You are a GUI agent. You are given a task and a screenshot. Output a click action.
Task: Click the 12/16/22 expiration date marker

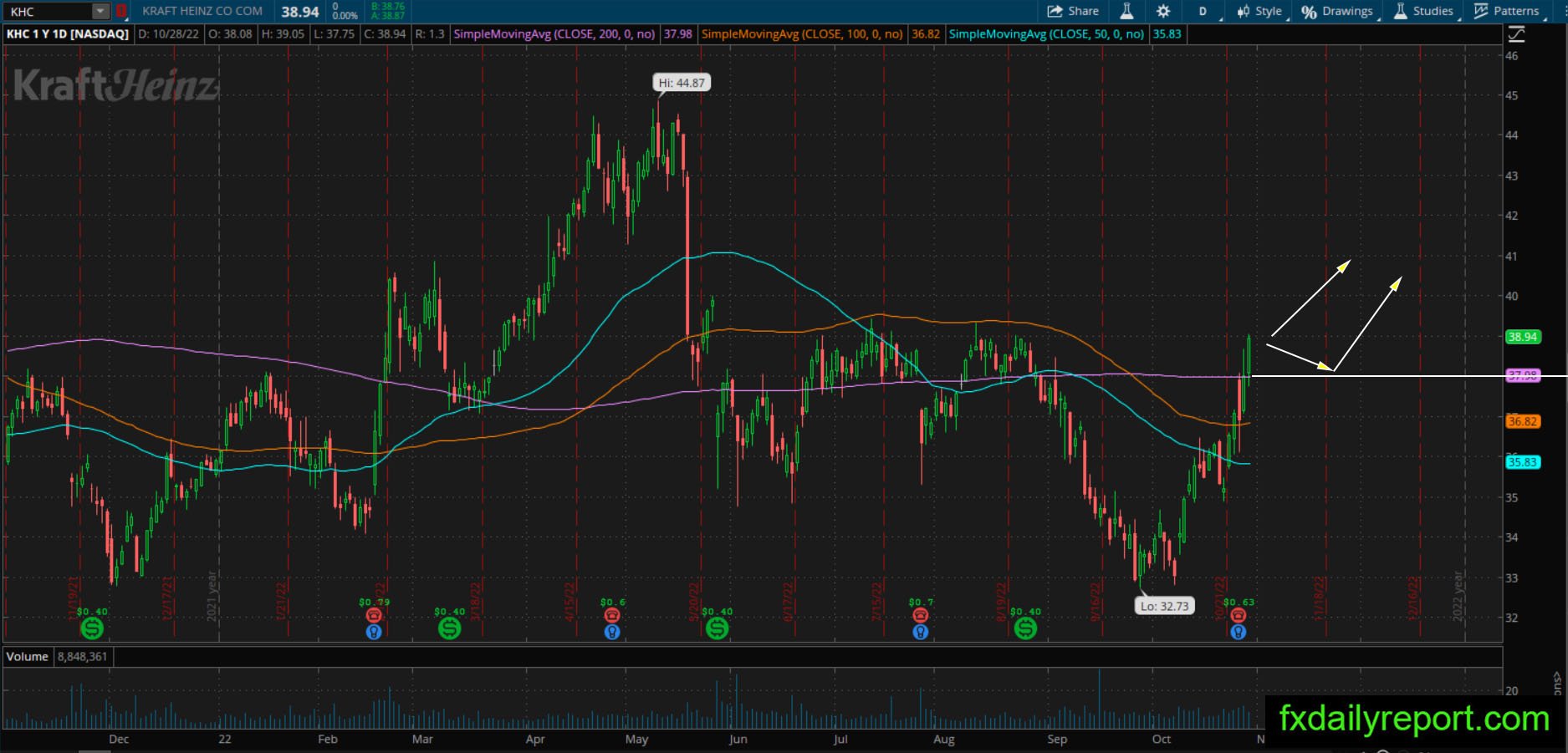[1414, 598]
